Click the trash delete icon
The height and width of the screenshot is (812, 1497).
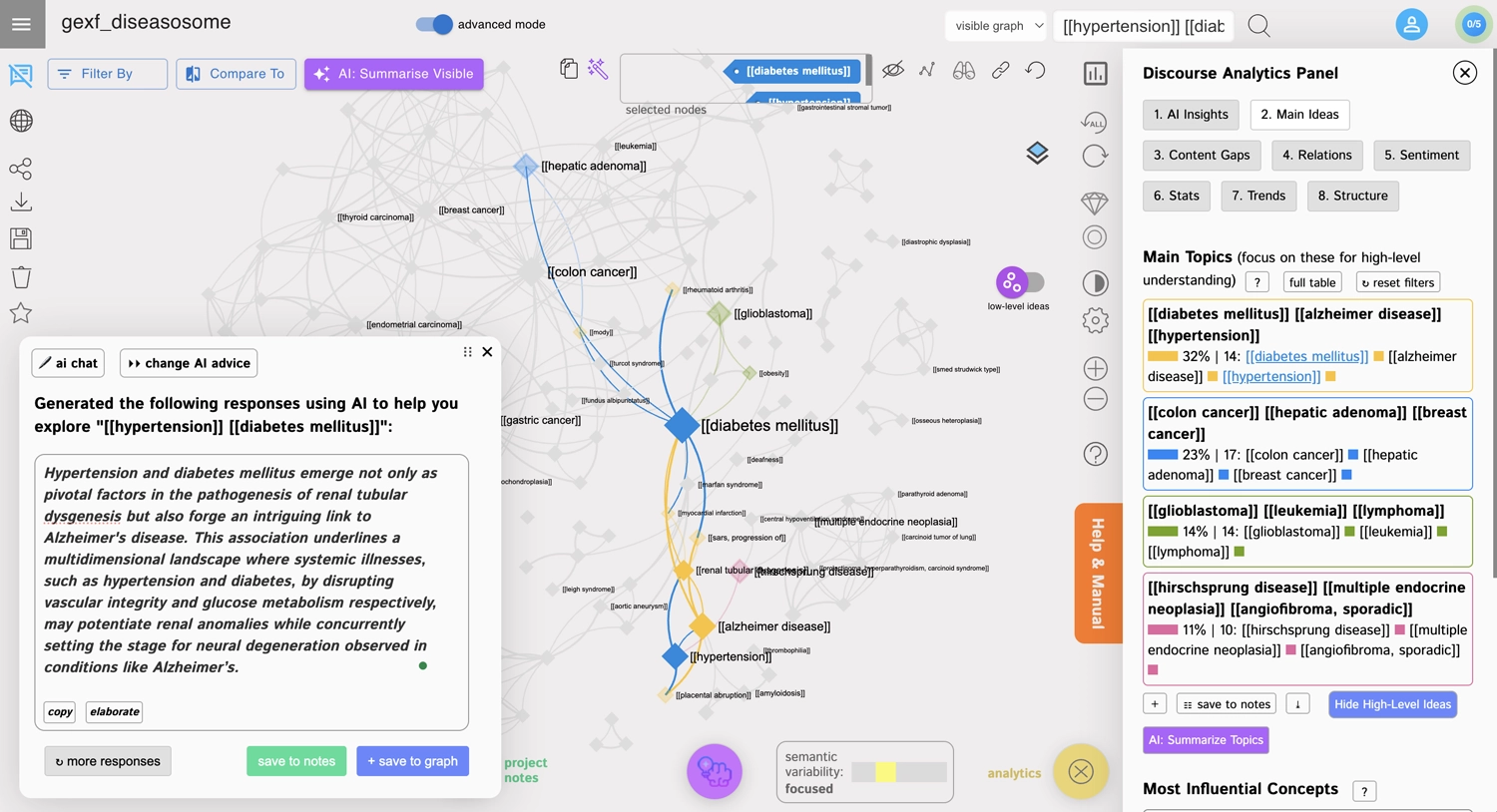[21, 276]
